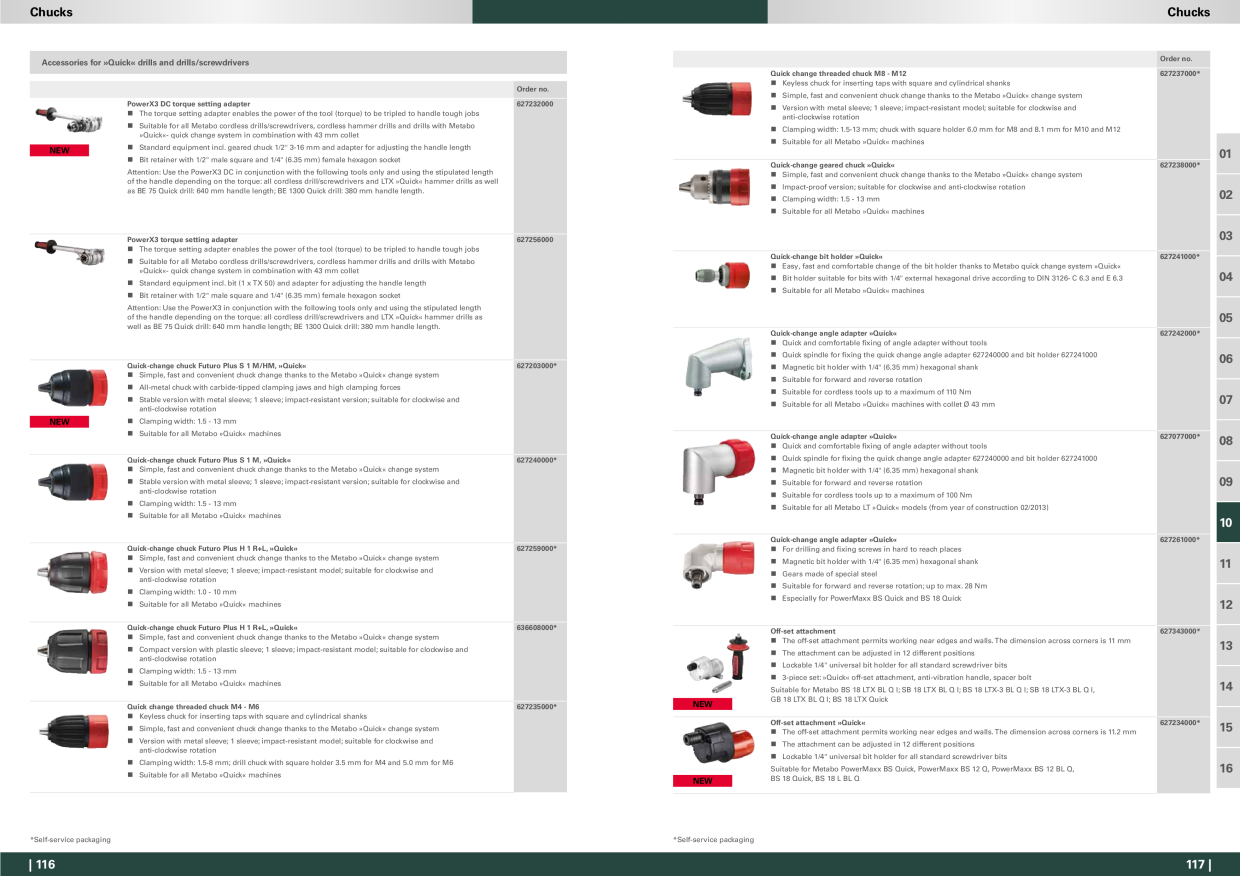The width and height of the screenshot is (1240, 876).
Task: Open chapter tab 06
Action: [x=1227, y=359]
